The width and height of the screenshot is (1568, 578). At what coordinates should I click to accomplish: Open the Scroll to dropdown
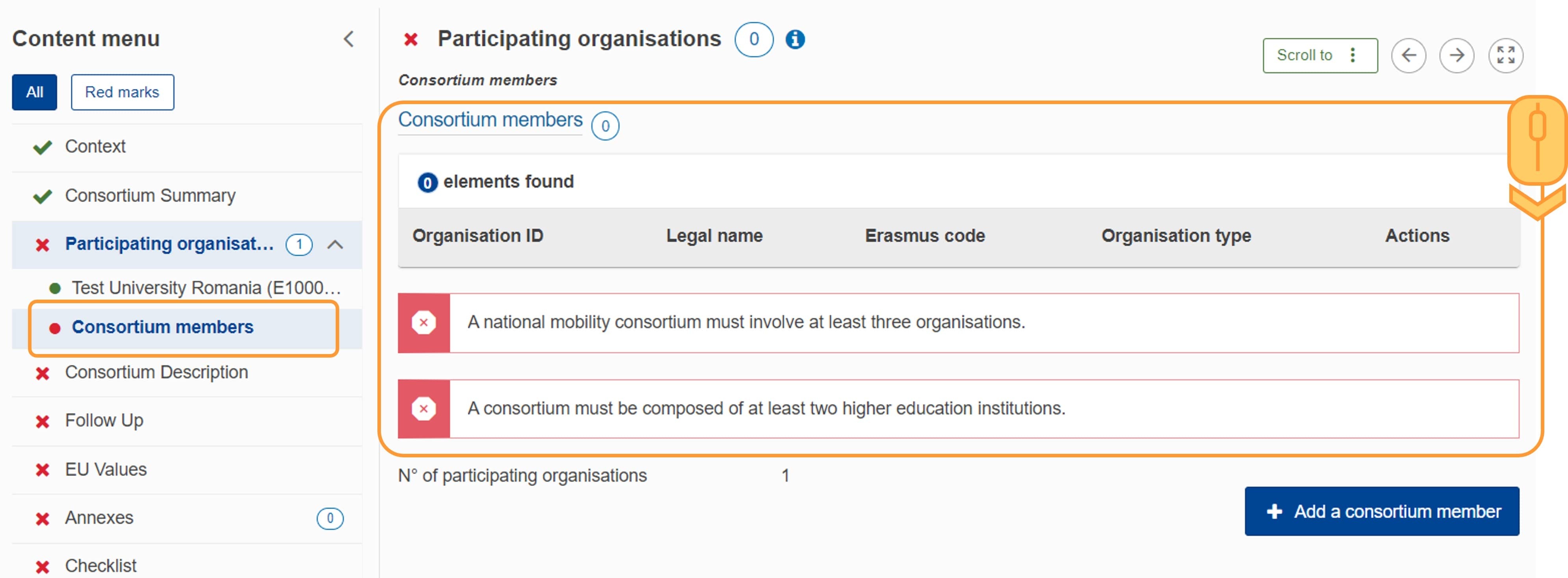pos(1320,56)
